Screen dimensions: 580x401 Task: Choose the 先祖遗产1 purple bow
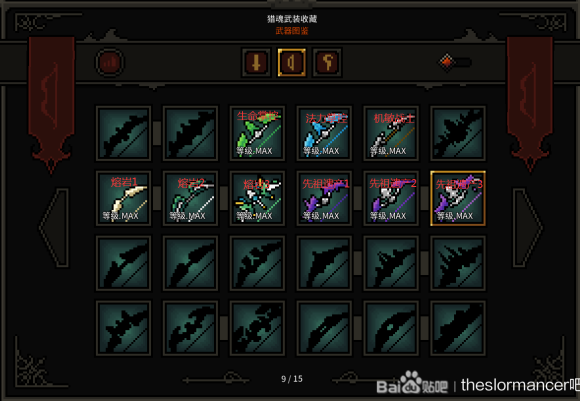click(324, 198)
